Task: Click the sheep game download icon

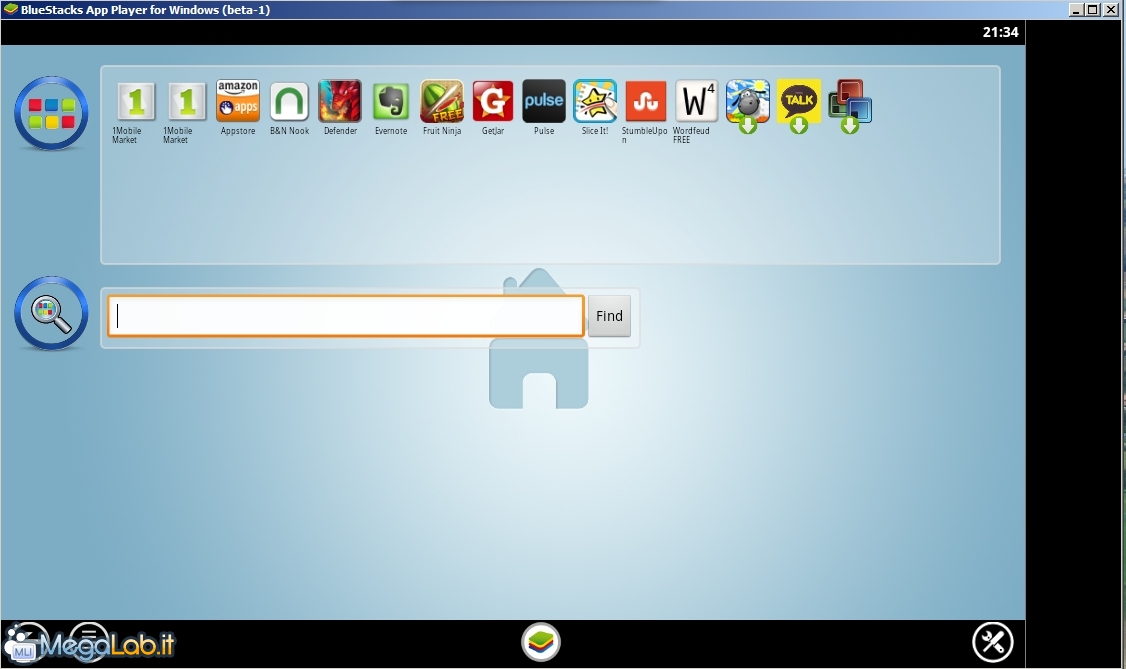Action: [x=748, y=105]
